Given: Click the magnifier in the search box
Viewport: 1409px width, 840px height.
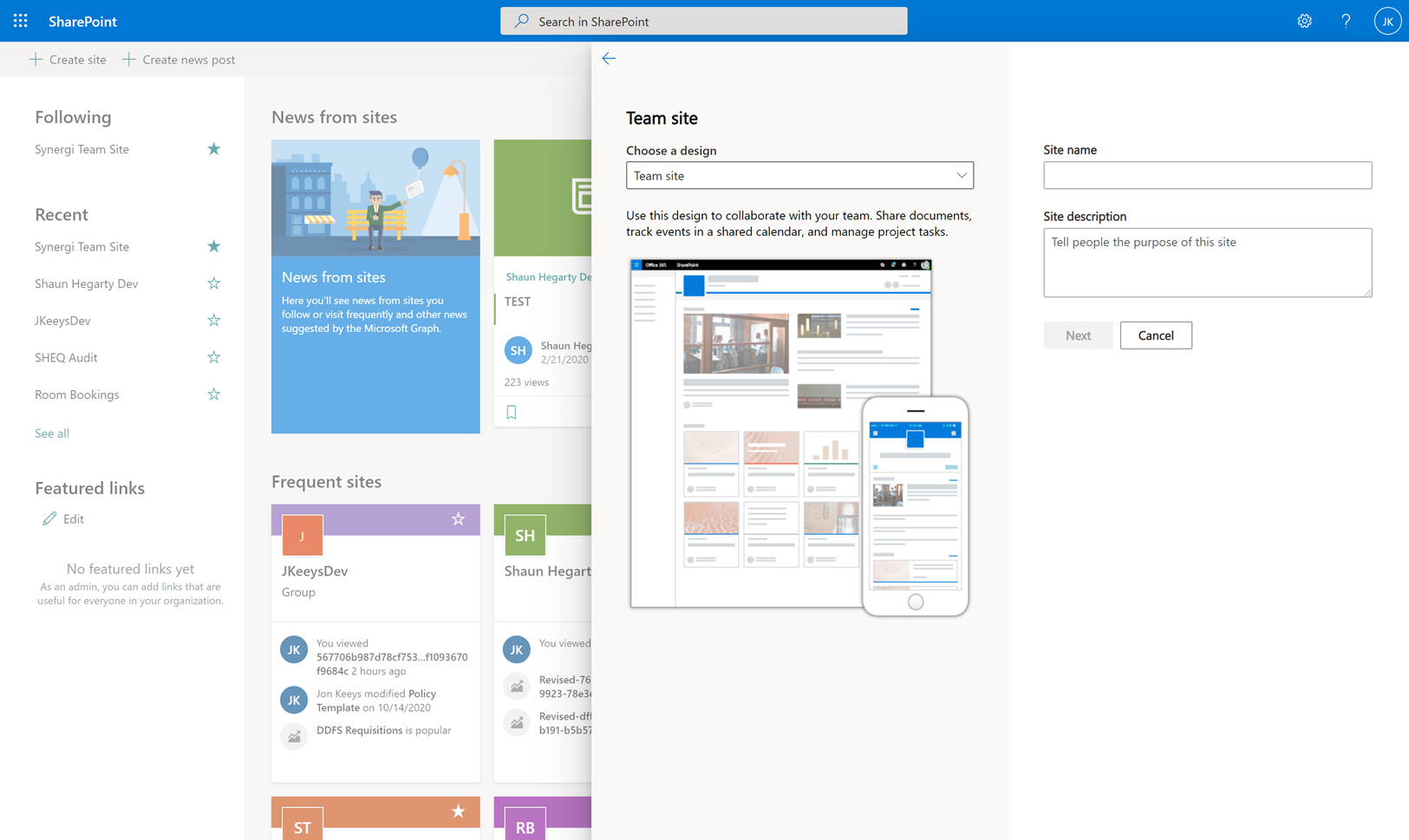Looking at the screenshot, I should [520, 20].
